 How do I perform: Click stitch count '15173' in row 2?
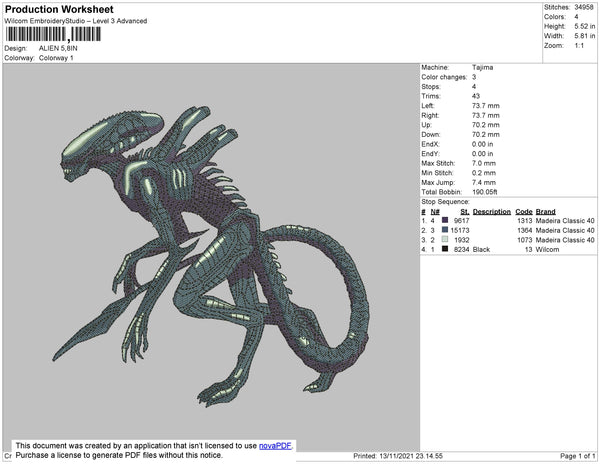pyautogui.click(x=460, y=230)
